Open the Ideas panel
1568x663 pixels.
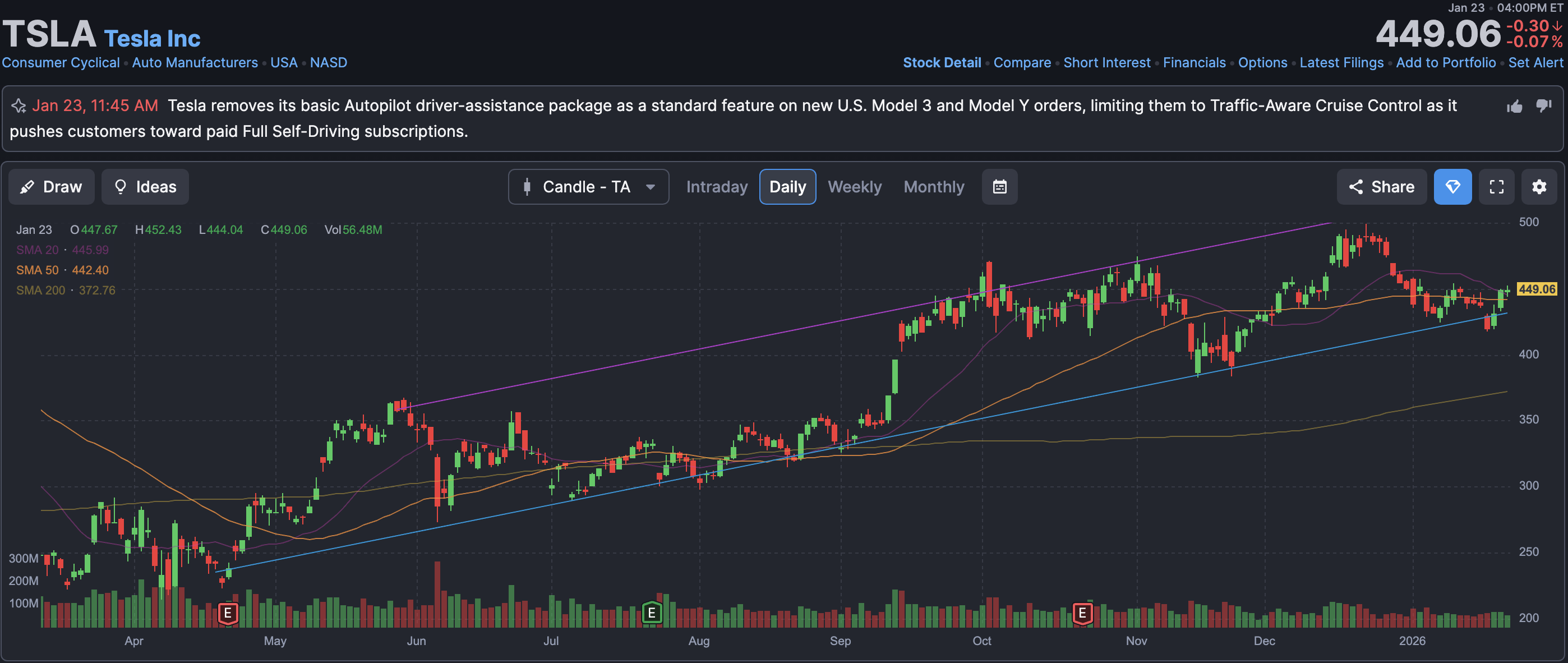(x=145, y=187)
